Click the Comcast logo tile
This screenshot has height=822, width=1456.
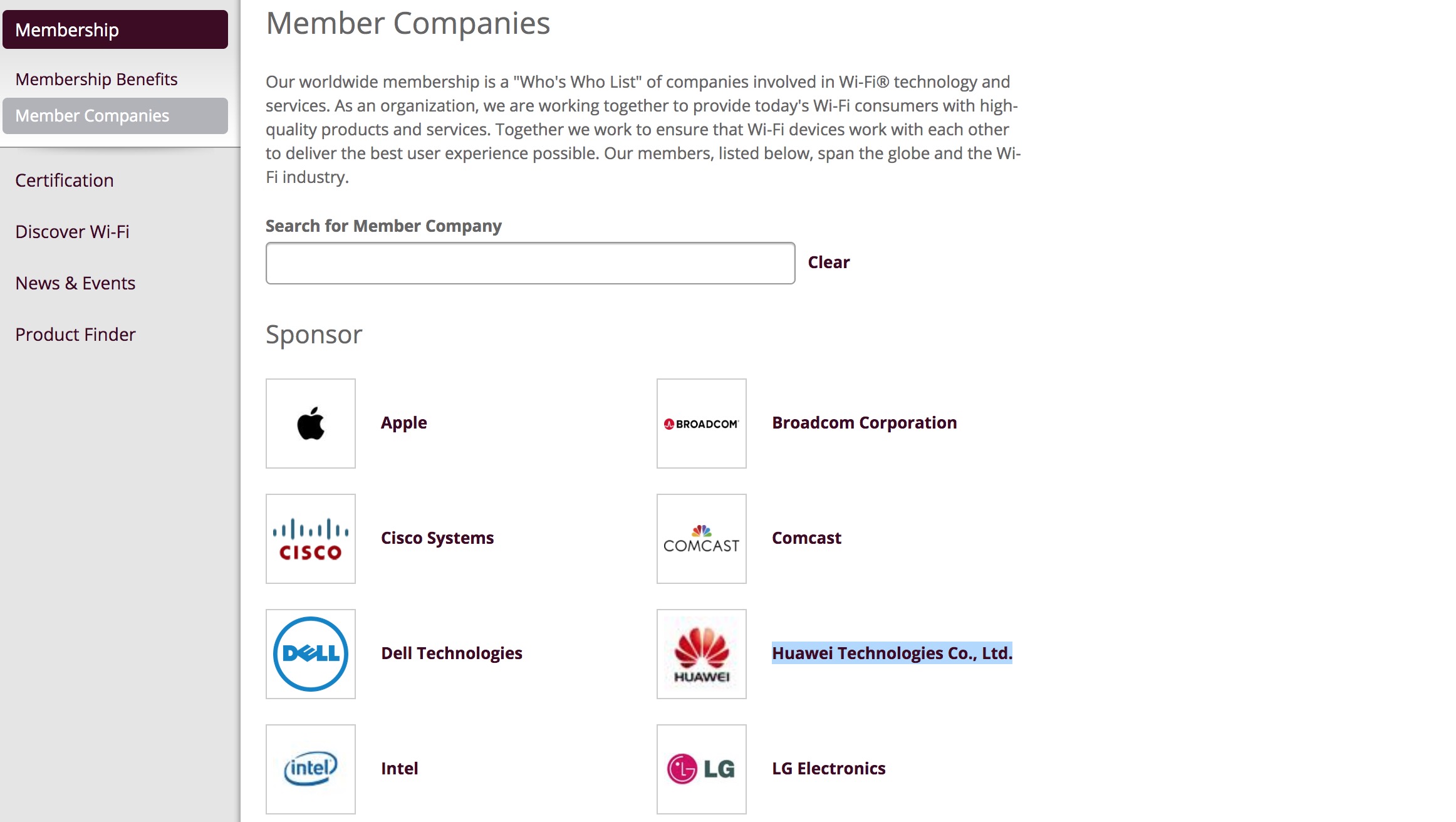coord(702,539)
